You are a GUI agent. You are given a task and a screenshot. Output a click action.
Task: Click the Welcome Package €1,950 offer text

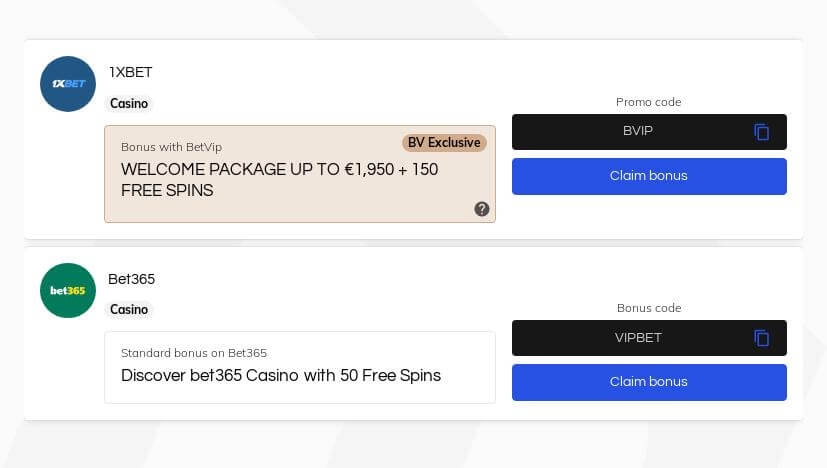280,180
